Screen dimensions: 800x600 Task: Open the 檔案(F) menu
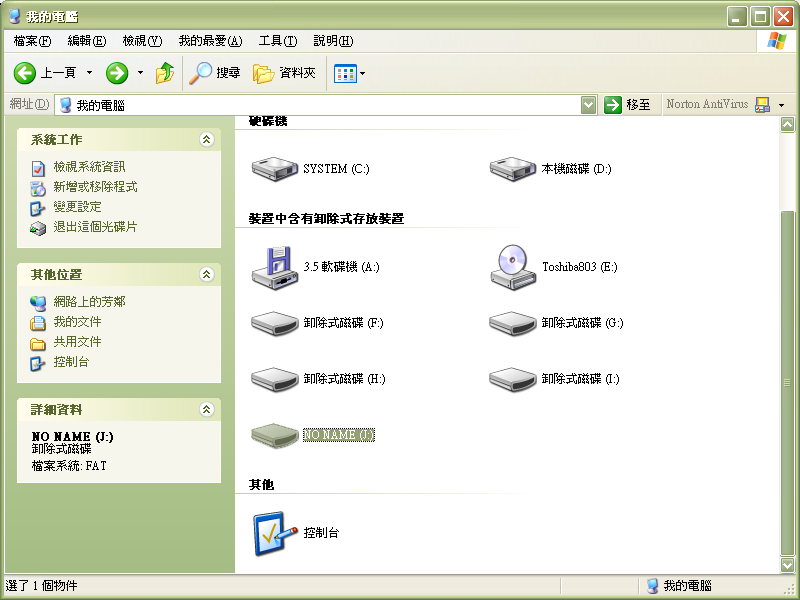(32, 41)
